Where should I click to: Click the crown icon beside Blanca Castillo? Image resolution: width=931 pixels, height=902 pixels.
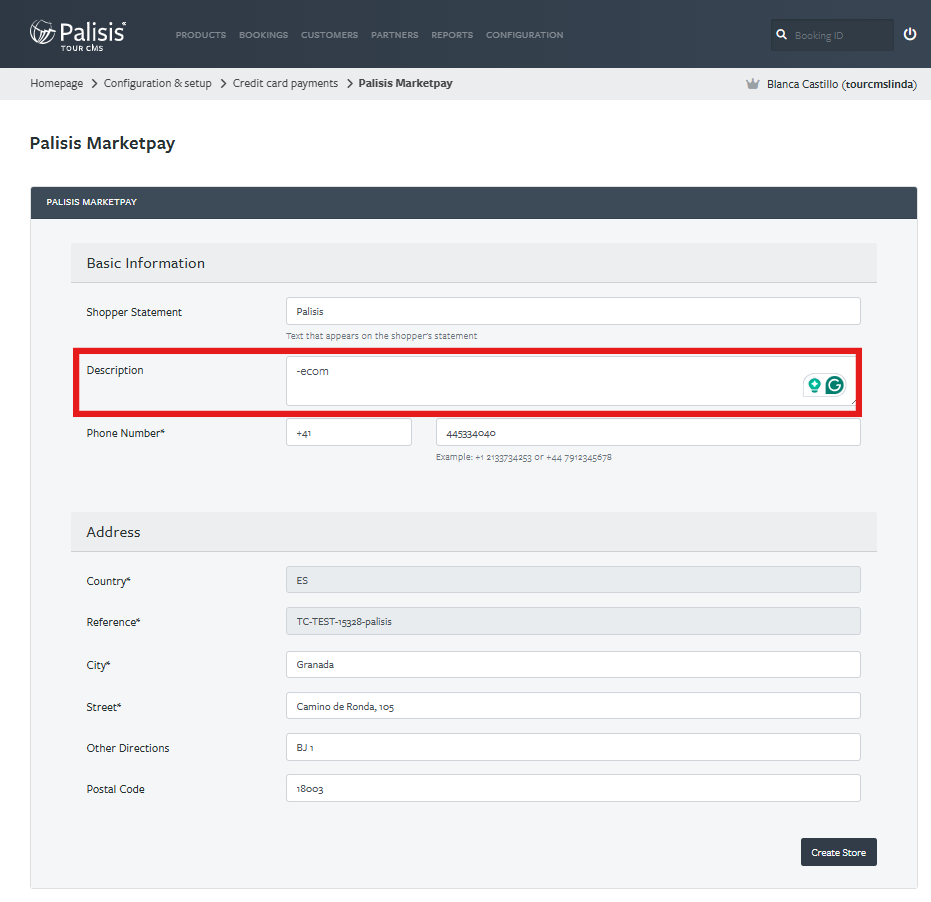click(752, 84)
